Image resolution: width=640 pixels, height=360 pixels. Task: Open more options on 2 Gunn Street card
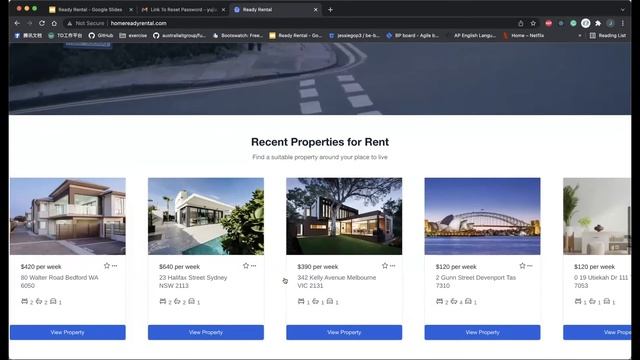(530, 266)
